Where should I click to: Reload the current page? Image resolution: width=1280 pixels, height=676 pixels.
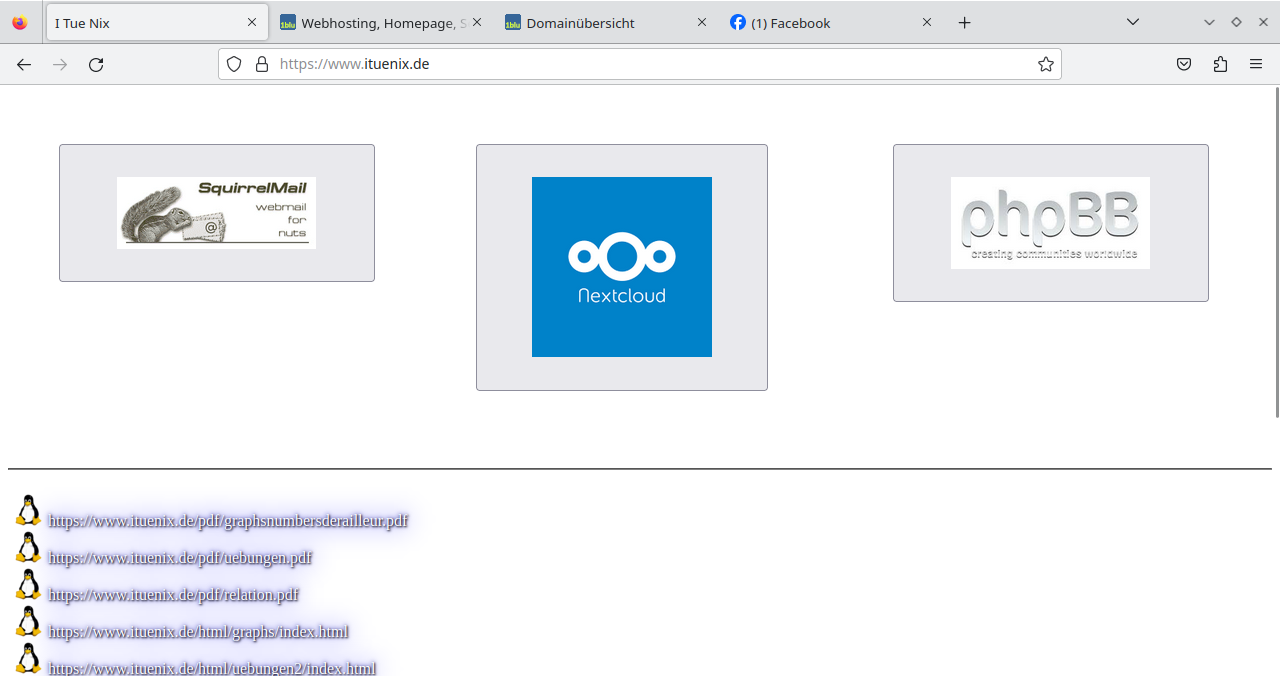pyautogui.click(x=96, y=64)
